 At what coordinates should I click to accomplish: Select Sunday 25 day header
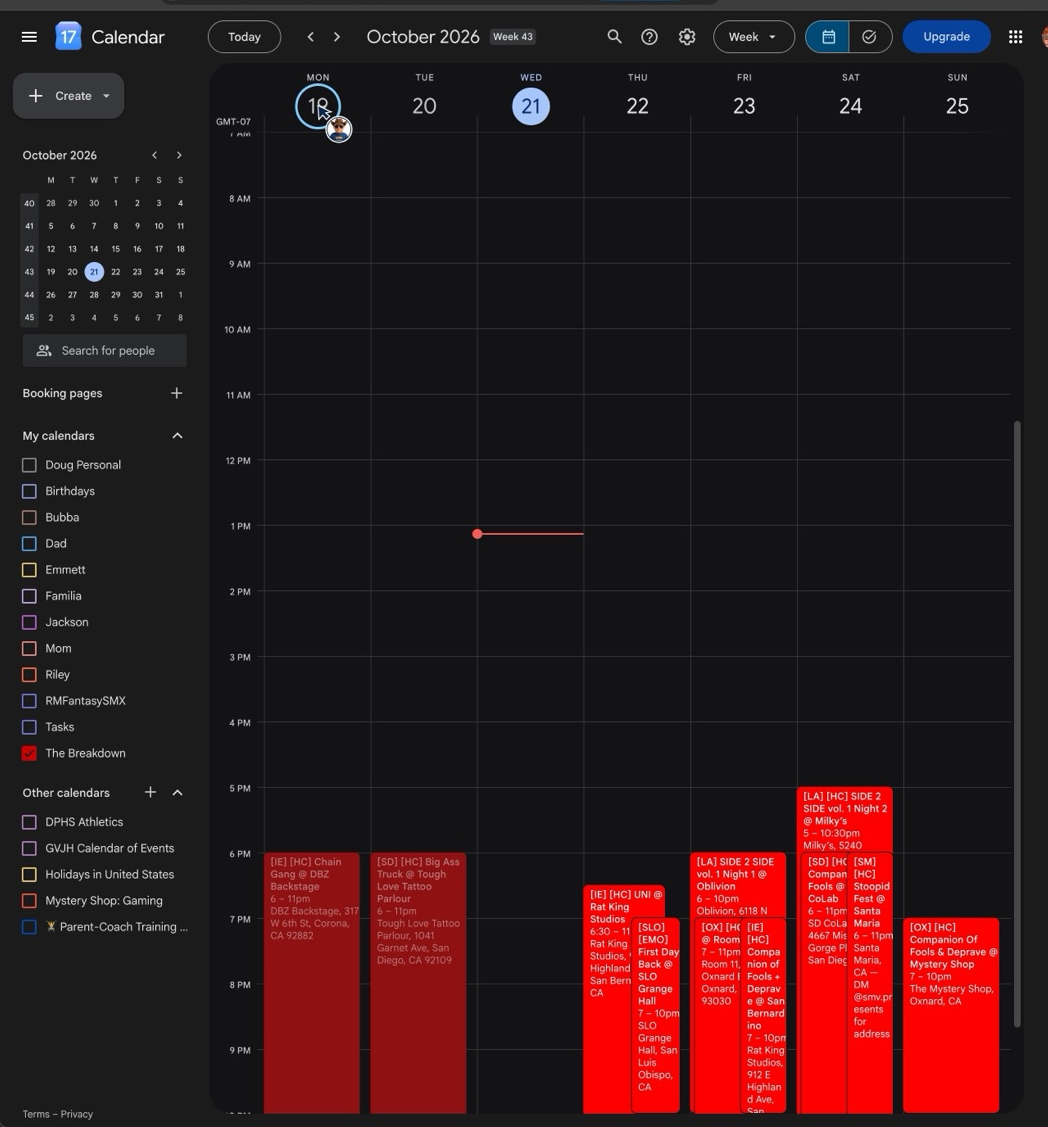pos(957,106)
